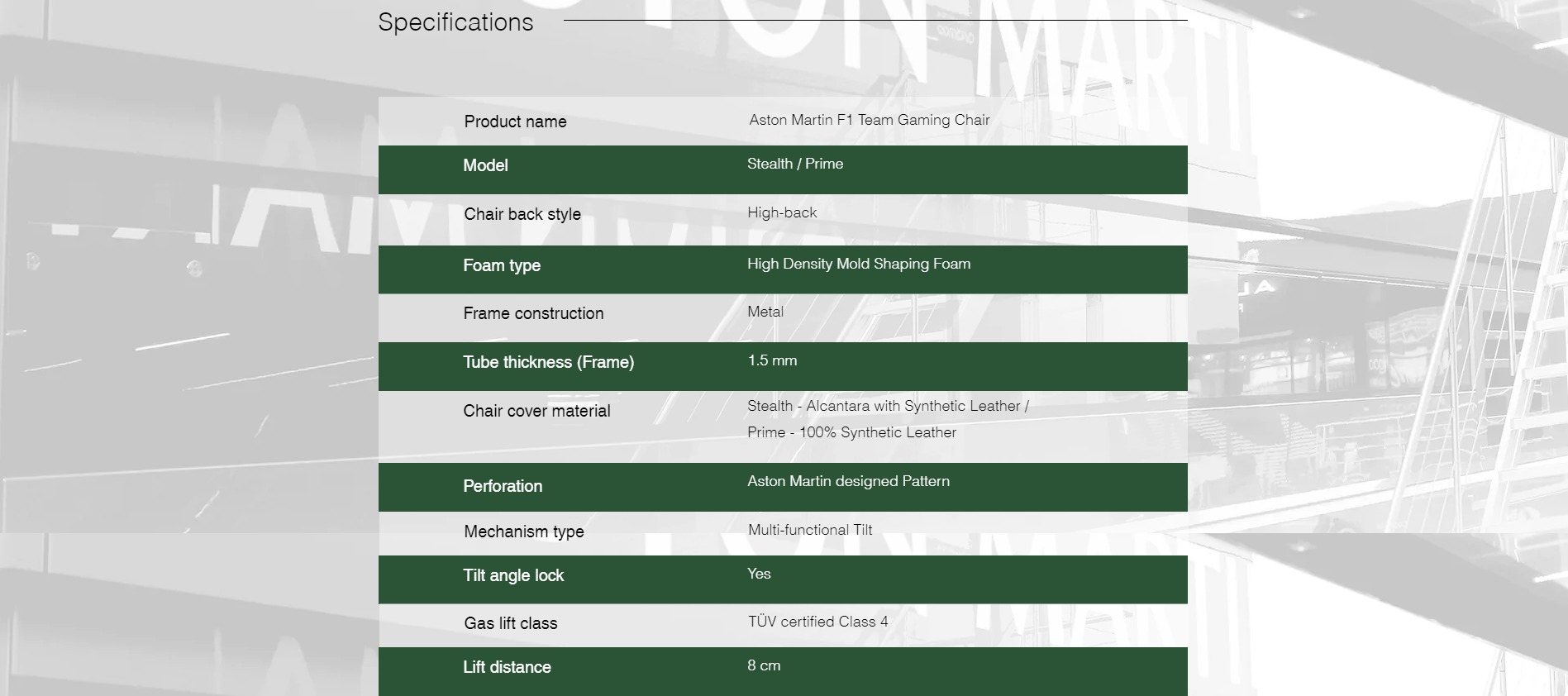This screenshot has height=696, width=1568.
Task: Click the Product name label
Action: pos(515,122)
